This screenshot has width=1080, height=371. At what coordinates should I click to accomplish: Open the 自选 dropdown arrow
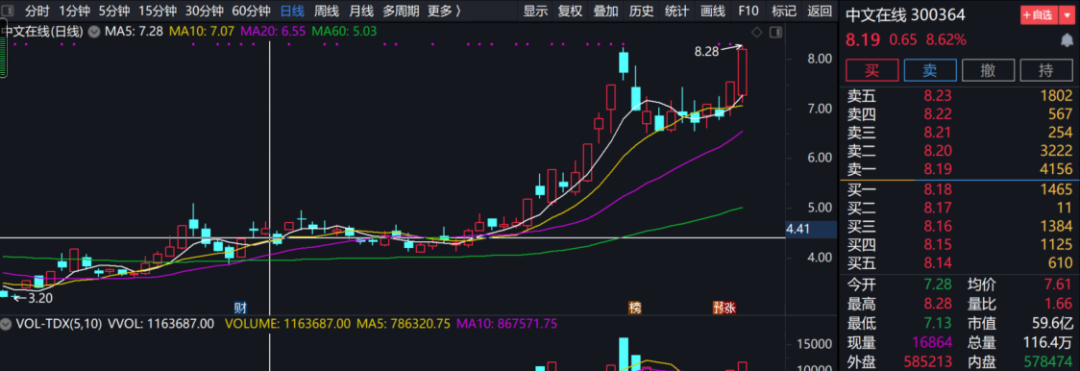(1068, 14)
